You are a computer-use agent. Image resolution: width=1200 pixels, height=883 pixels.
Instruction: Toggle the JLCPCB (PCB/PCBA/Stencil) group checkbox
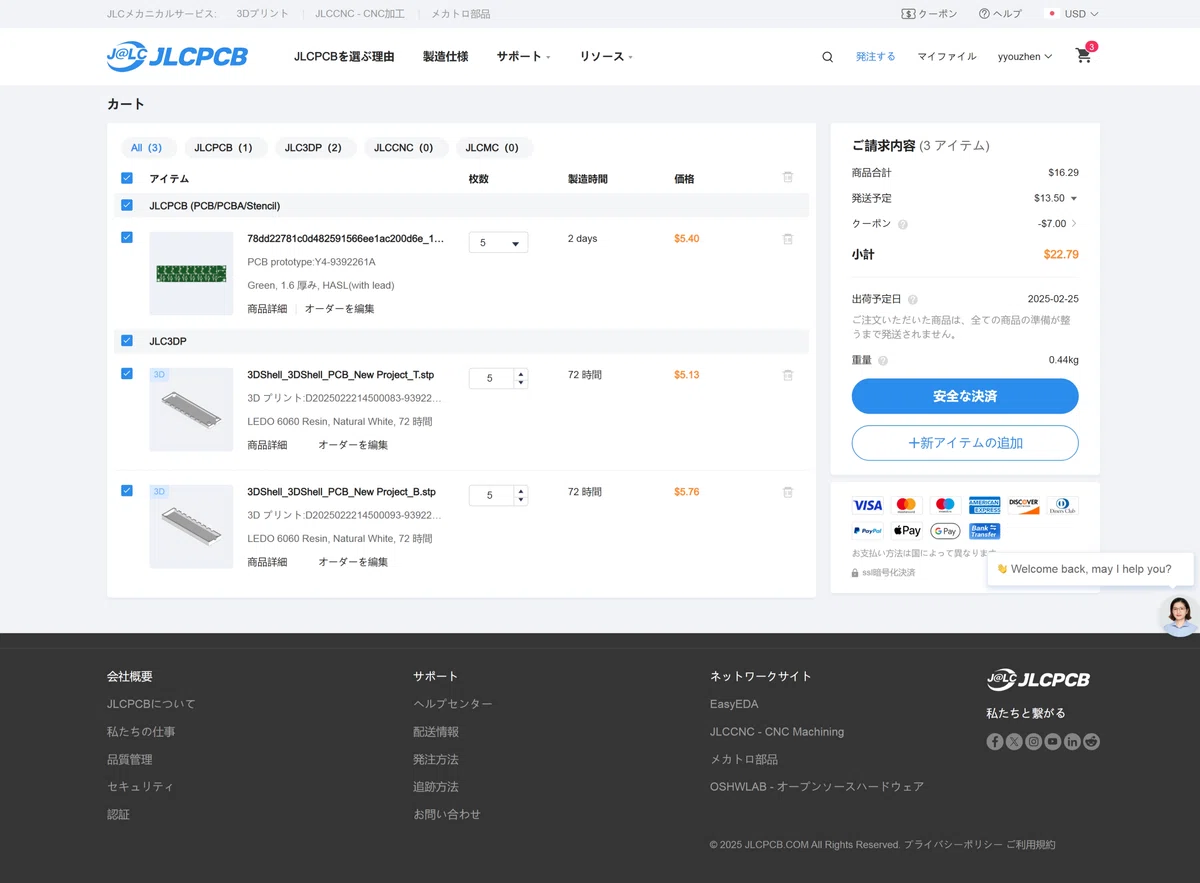[x=127, y=205]
